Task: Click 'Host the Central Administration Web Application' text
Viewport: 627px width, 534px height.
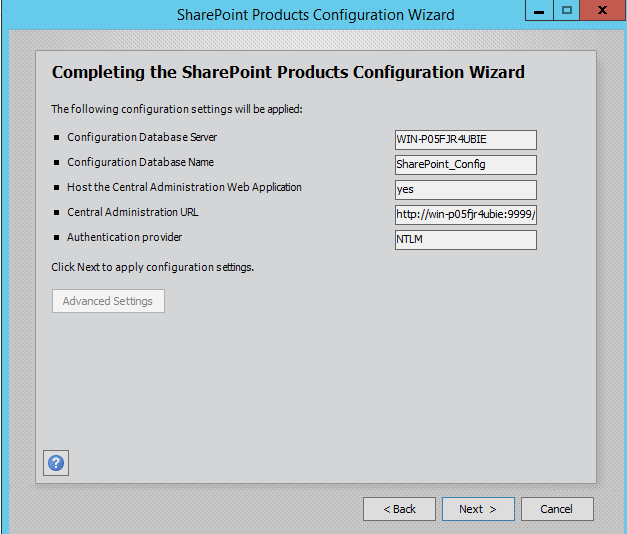Action: (184, 187)
